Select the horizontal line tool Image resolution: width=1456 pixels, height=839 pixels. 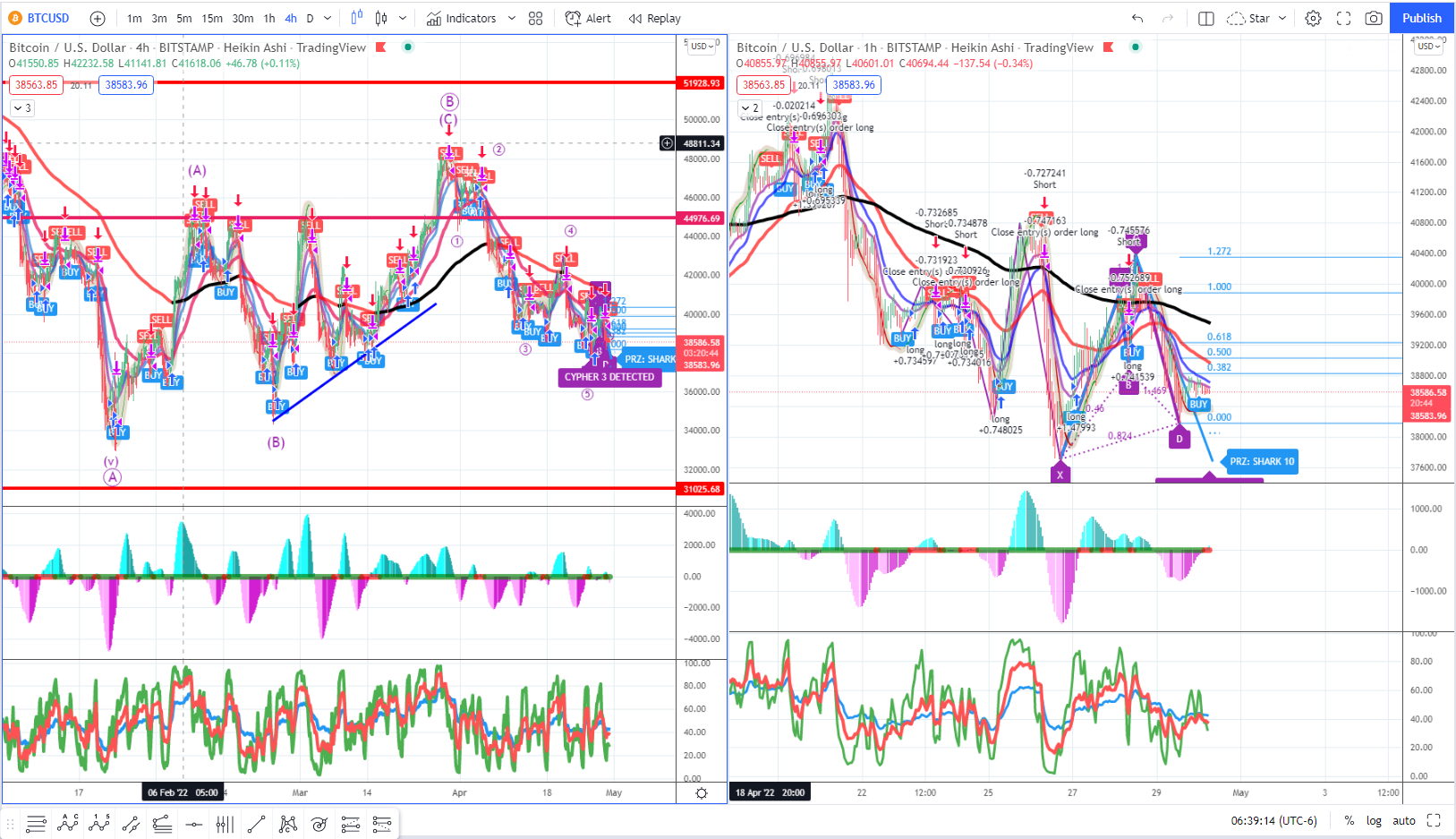(193, 824)
